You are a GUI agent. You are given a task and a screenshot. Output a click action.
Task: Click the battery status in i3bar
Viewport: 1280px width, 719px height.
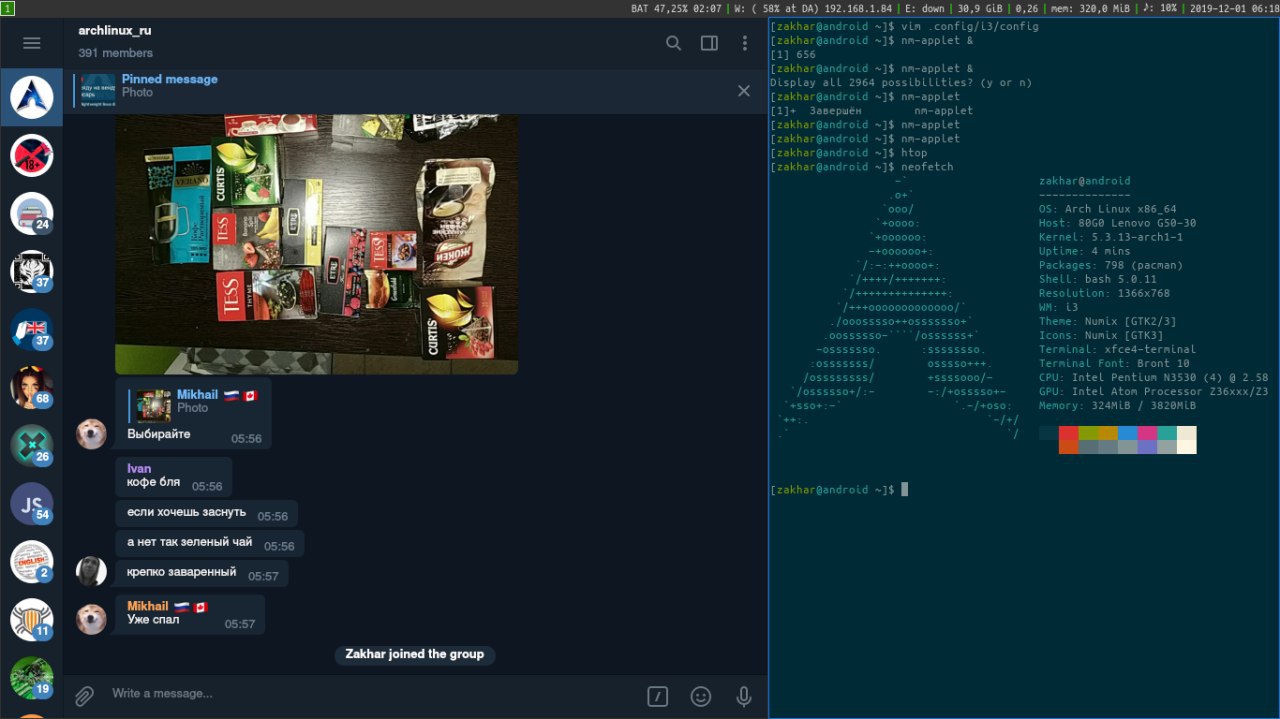676,8
